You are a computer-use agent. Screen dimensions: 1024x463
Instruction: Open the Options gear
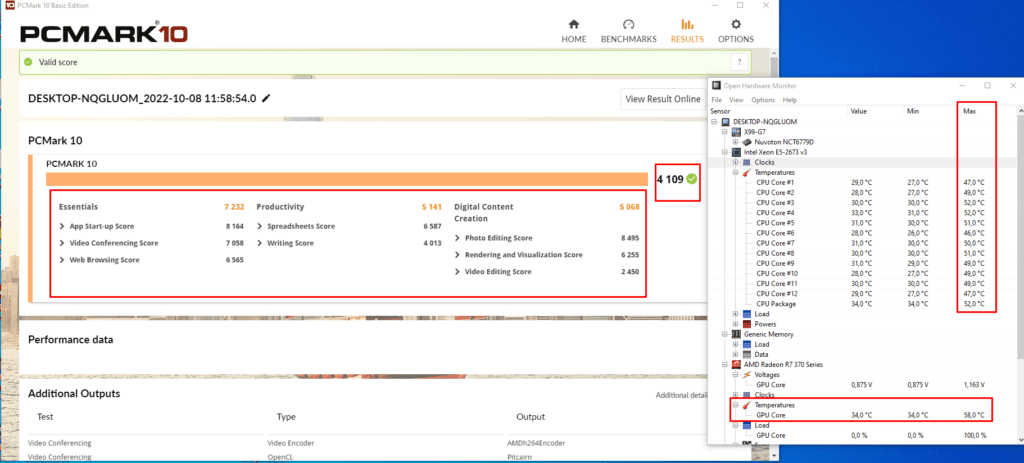coord(735,30)
